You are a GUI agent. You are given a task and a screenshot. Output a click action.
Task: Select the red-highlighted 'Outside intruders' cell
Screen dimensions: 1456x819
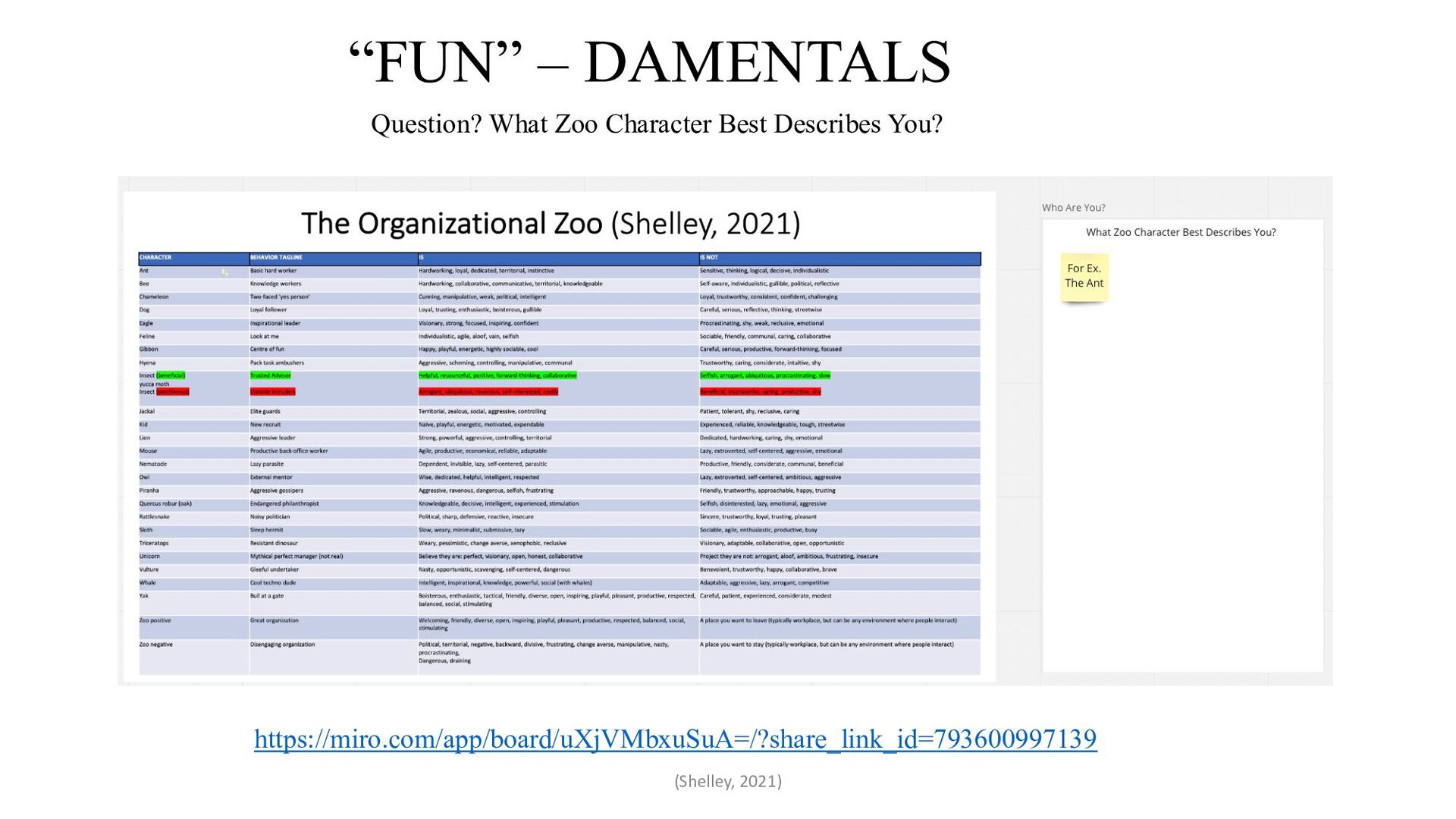pos(272,392)
